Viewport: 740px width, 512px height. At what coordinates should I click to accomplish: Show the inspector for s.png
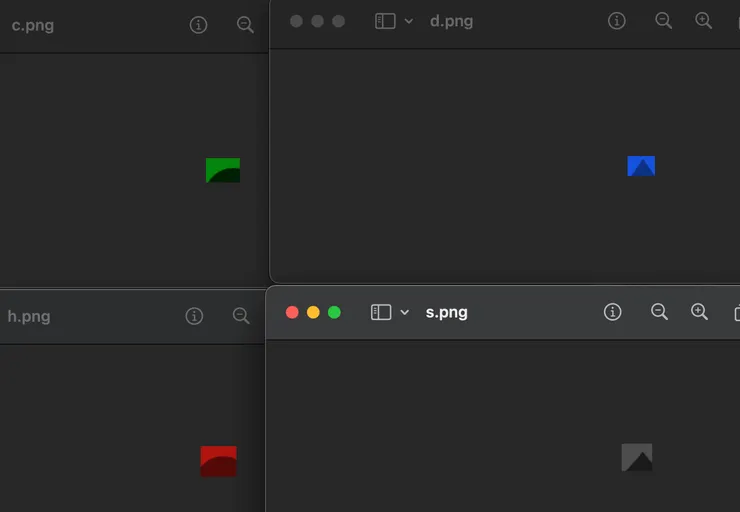[613, 312]
